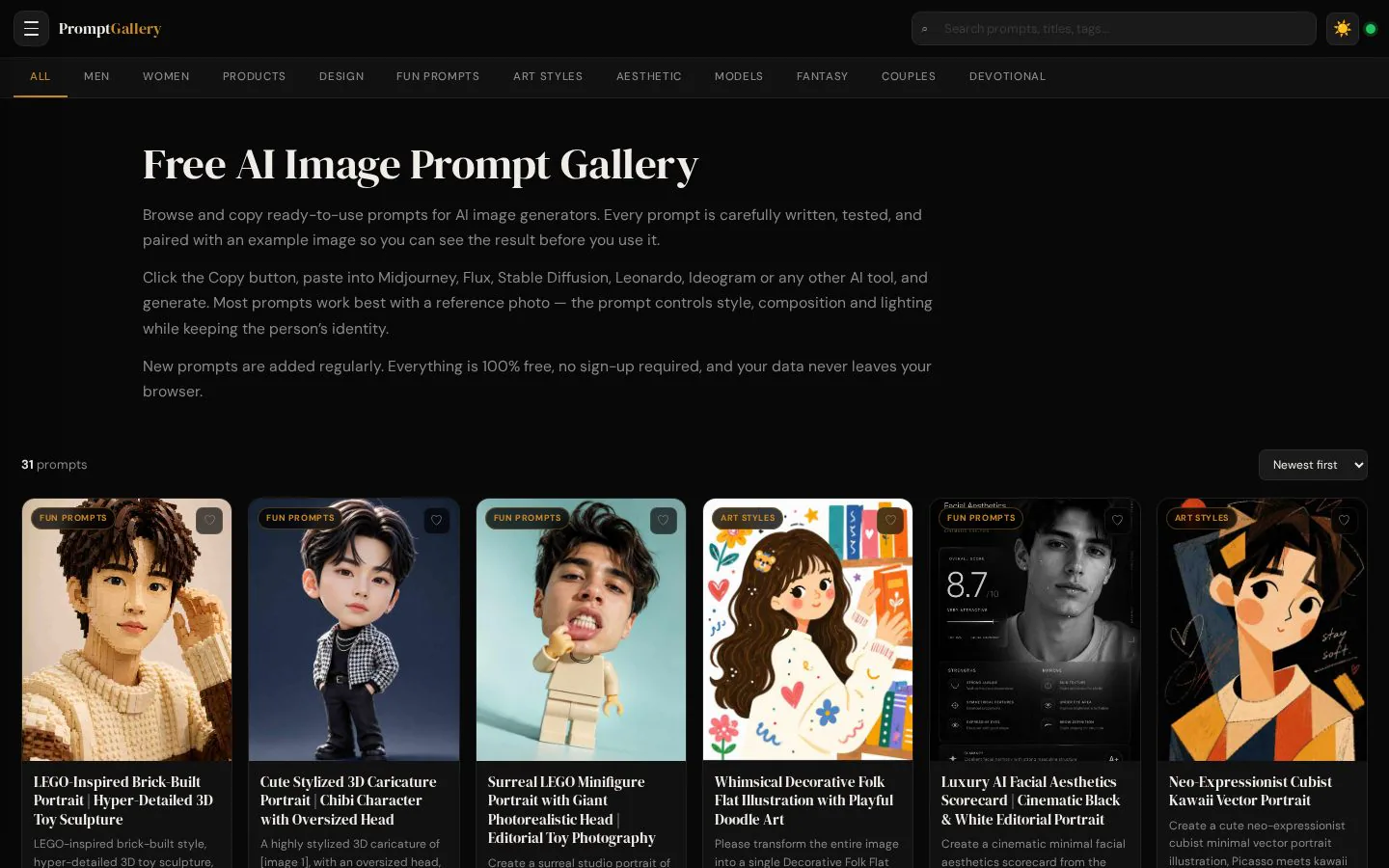Click the search magnifier icon
The image size is (1389, 868).
[x=924, y=29]
